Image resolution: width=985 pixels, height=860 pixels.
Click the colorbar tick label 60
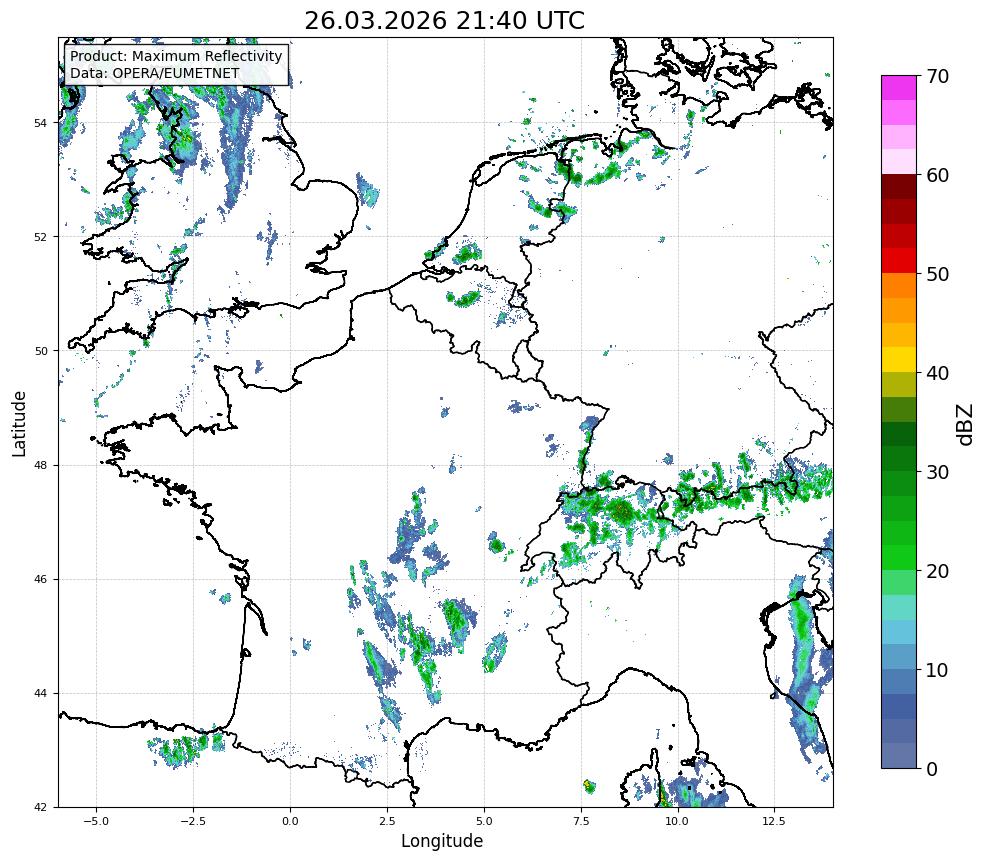937,175
